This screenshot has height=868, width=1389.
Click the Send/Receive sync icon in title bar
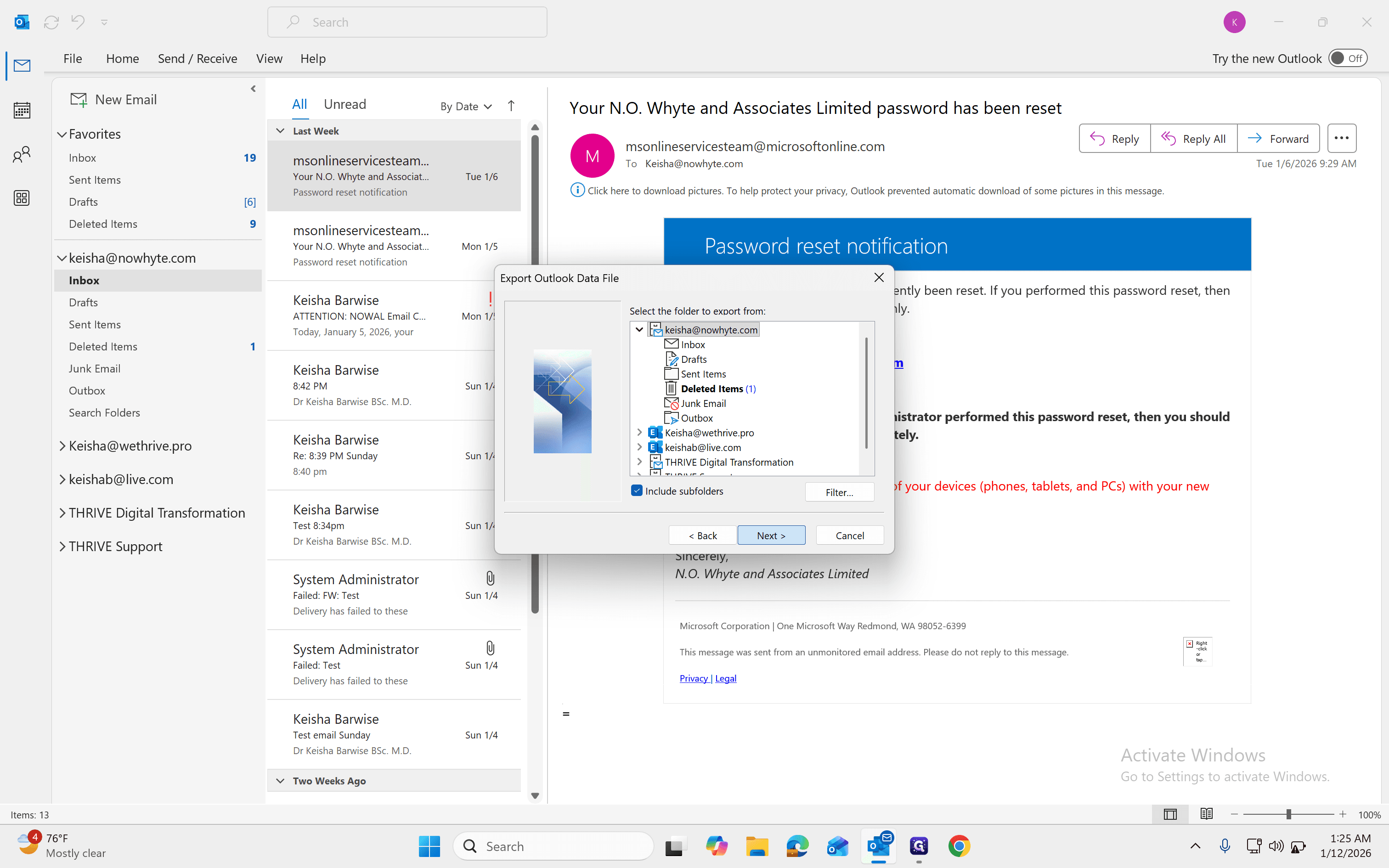tap(51, 23)
